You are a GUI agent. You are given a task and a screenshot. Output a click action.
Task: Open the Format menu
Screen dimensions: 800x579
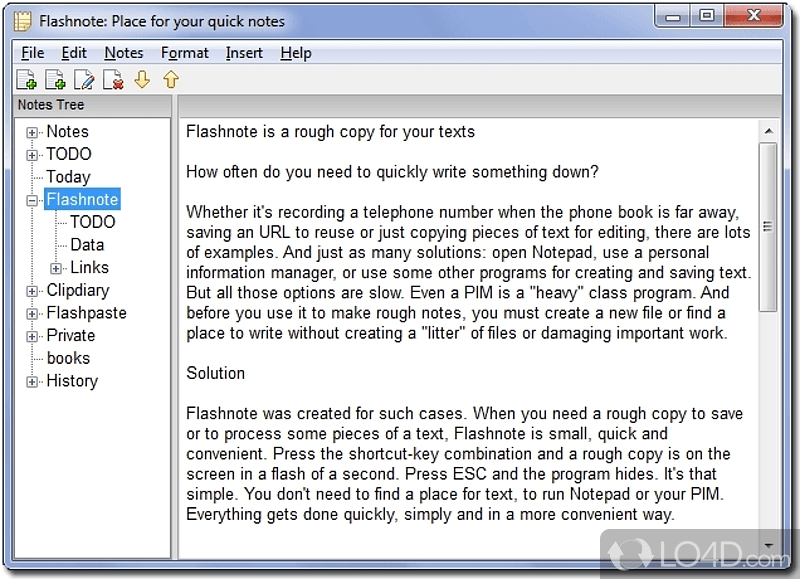click(185, 53)
